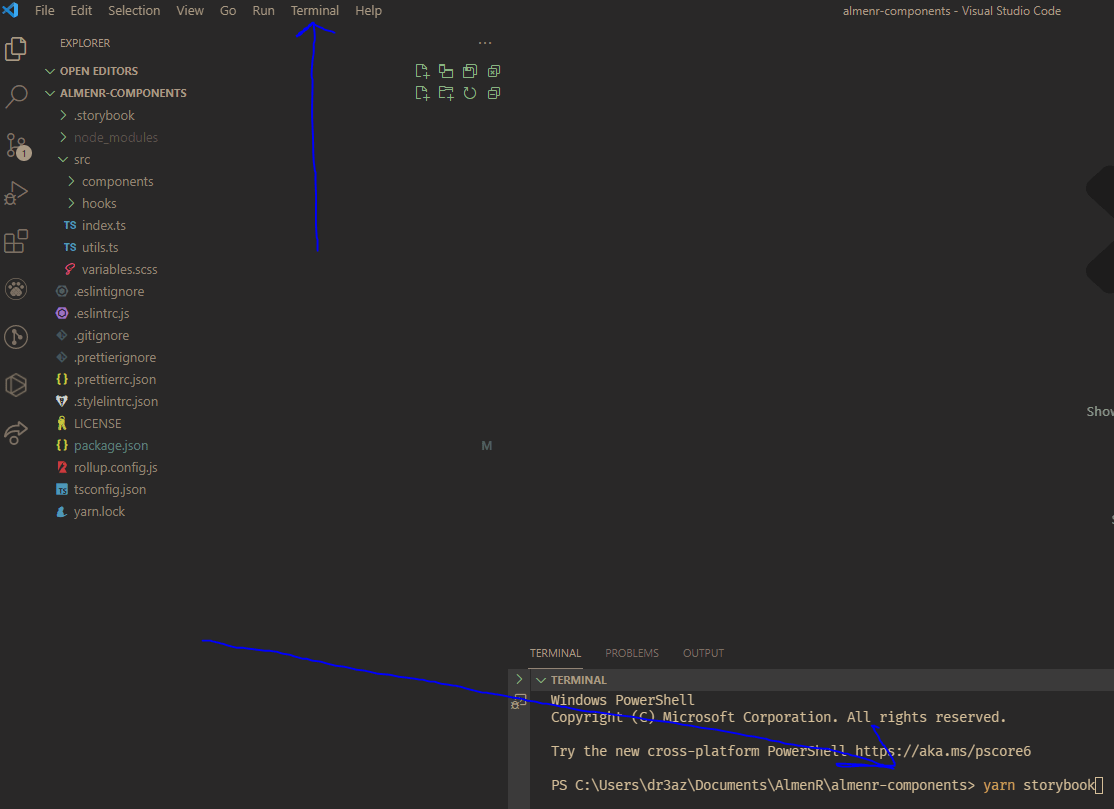
Task: Click the EXPLORER panel title
Action: 85,43
